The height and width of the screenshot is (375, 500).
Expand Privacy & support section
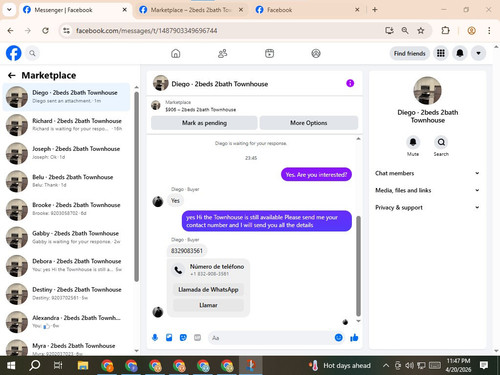click(x=427, y=207)
